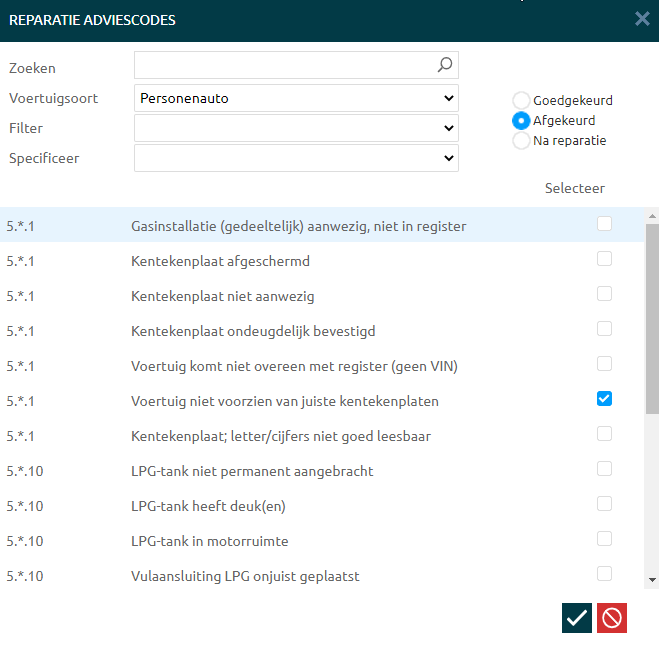Select the Goedgekeurd radio option
Screen dimensions: 659x656
521,100
